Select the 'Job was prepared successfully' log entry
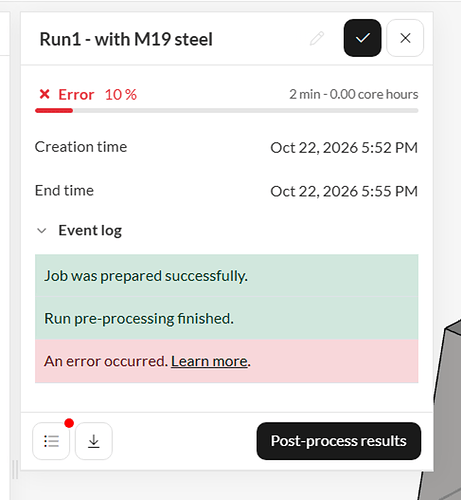Screen dimensions: 461x500 tap(227, 276)
